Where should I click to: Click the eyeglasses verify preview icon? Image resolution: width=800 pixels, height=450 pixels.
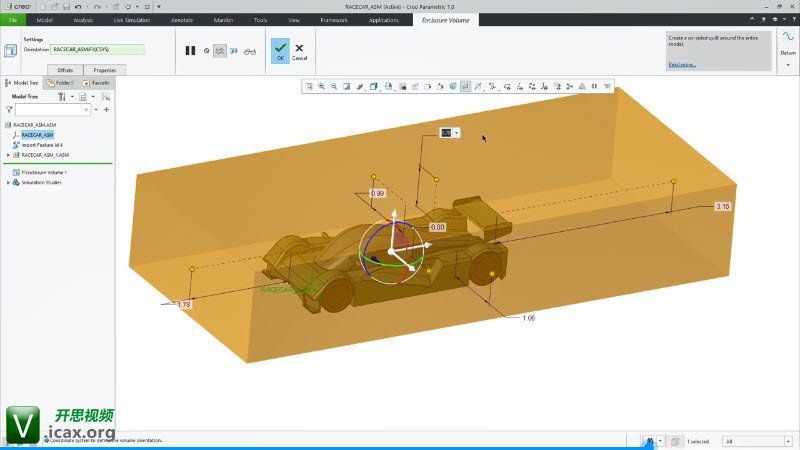click(x=250, y=50)
